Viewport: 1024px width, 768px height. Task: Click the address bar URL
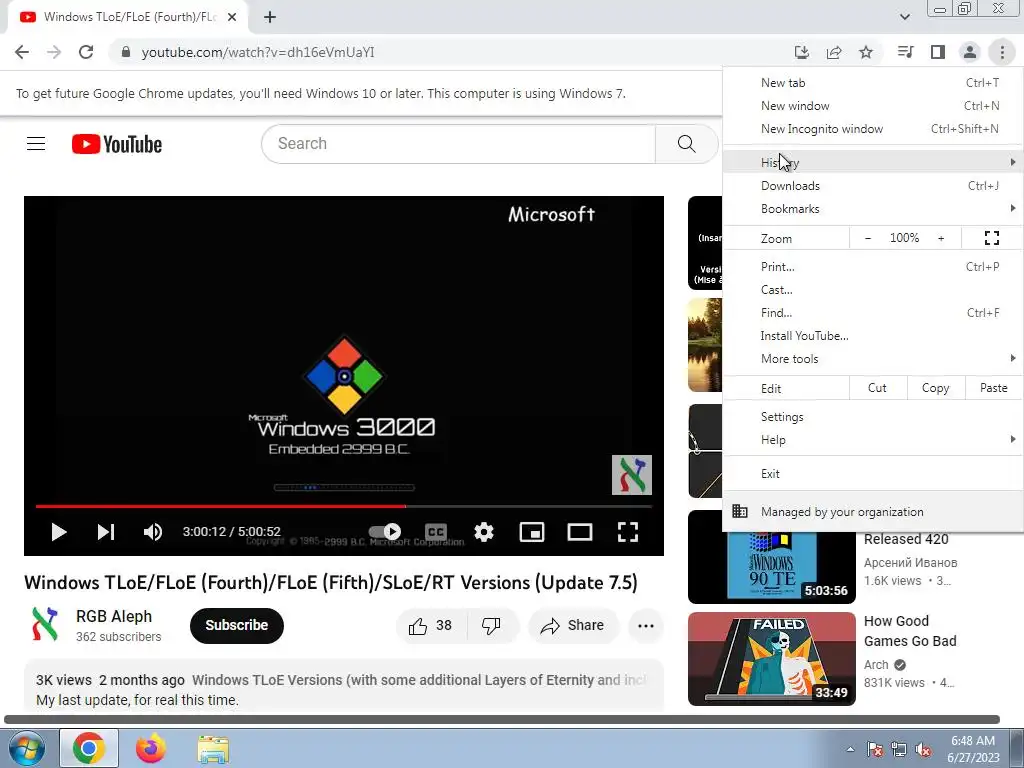(258, 52)
